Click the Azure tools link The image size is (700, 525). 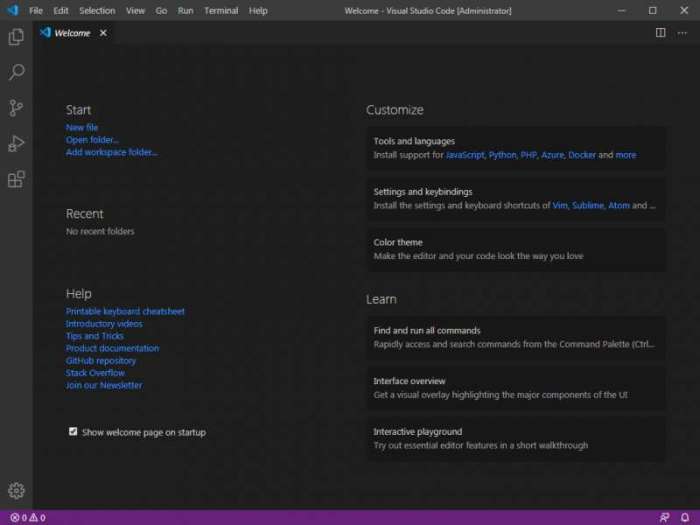click(553, 155)
